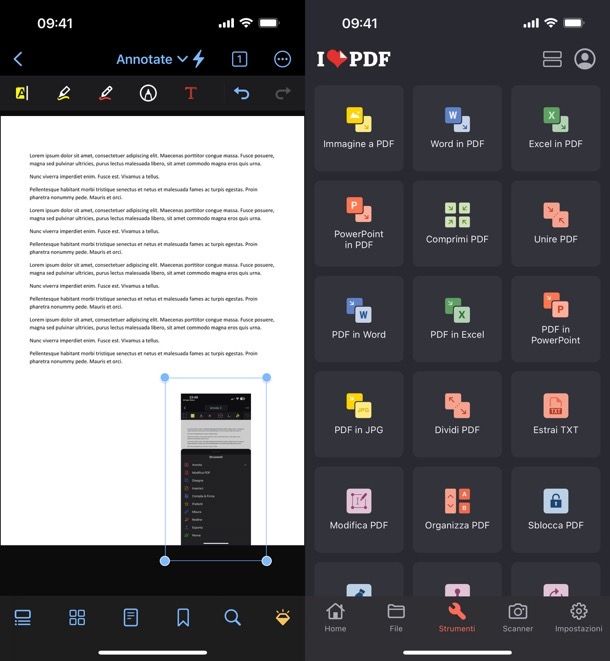This screenshot has width=610, height=661.
Task: Open the Immagine a PDF tool
Action: tap(359, 128)
